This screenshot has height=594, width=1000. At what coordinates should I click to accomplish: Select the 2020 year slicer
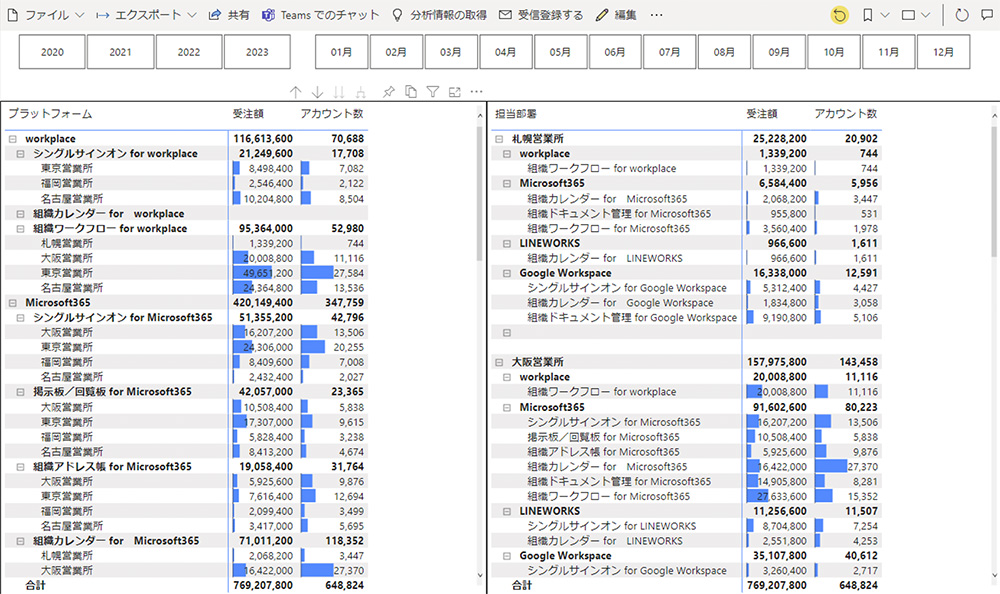pyautogui.click(x=52, y=52)
